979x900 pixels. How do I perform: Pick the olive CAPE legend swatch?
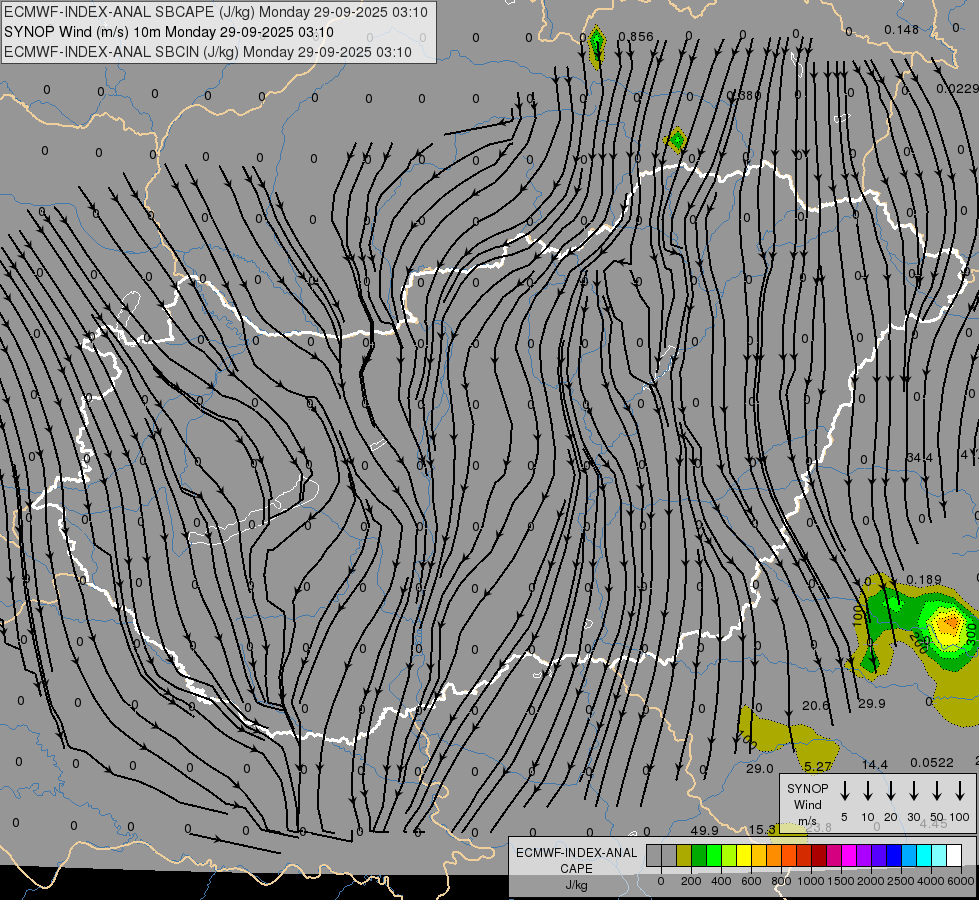point(684,855)
